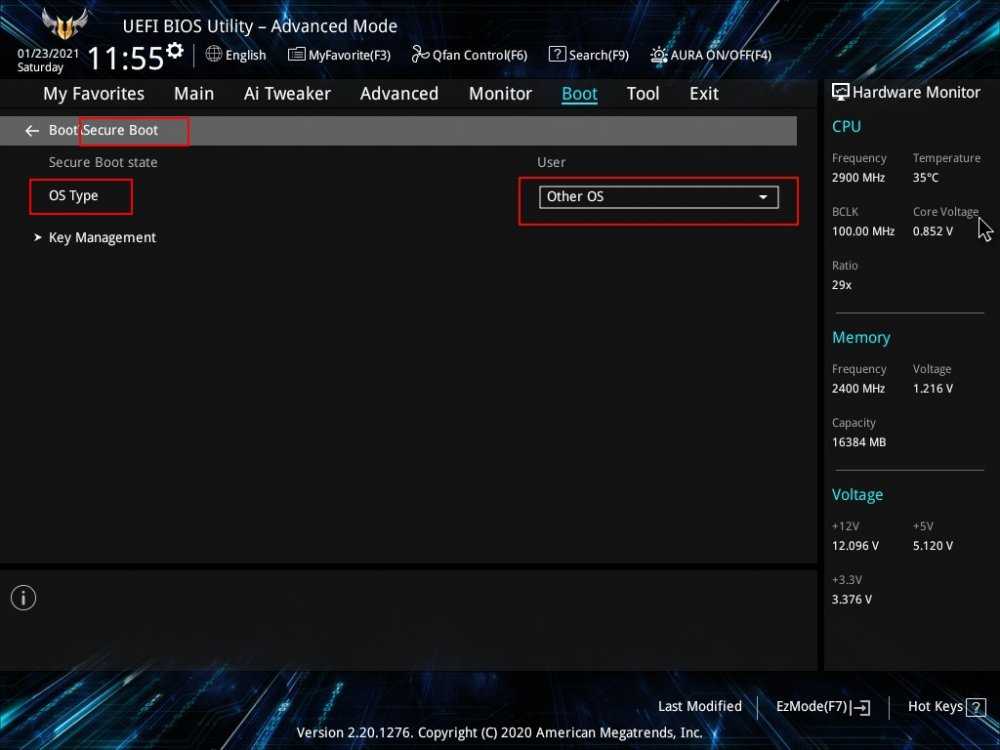Viewport: 1000px width, 750px height.
Task: Click the settings gear next to the clock
Action: [175, 51]
